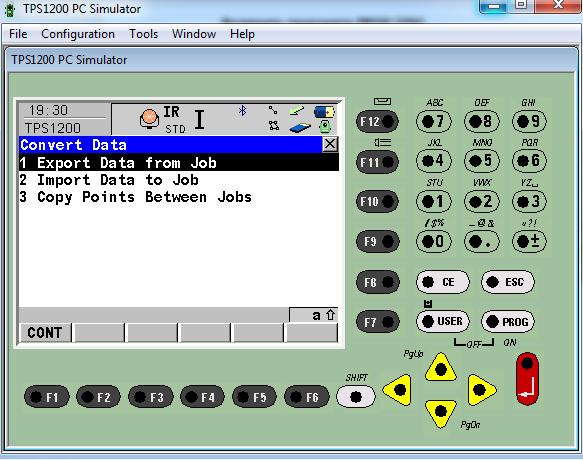The image size is (583, 460).
Task: Open the Tools menu
Action: tap(144, 34)
